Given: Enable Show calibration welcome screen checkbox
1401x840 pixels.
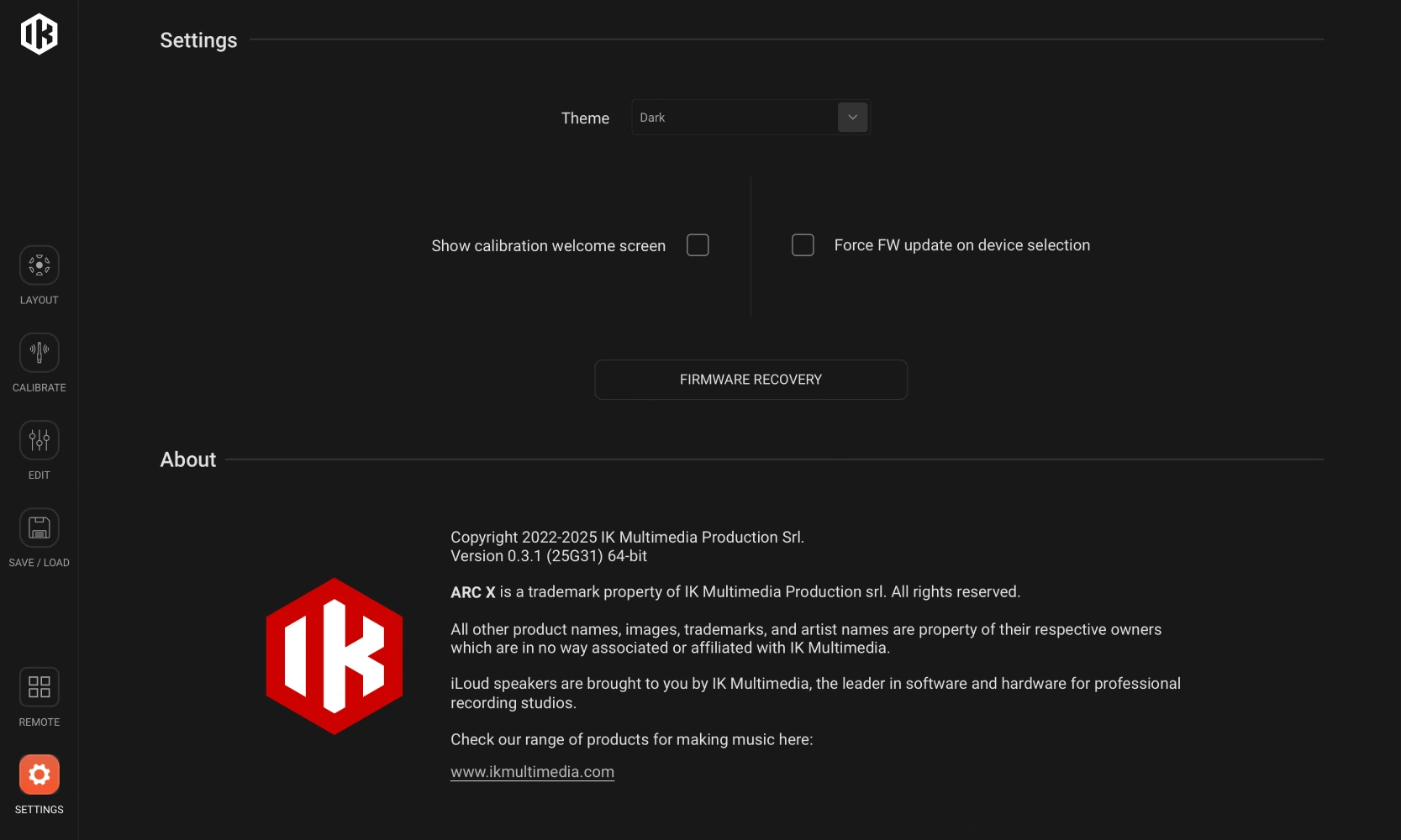Looking at the screenshot, I should (698, 245).
